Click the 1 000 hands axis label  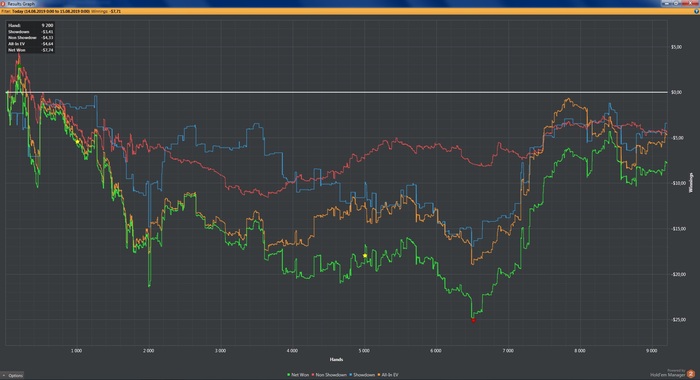pyautogui.click(x=77, y=351)
